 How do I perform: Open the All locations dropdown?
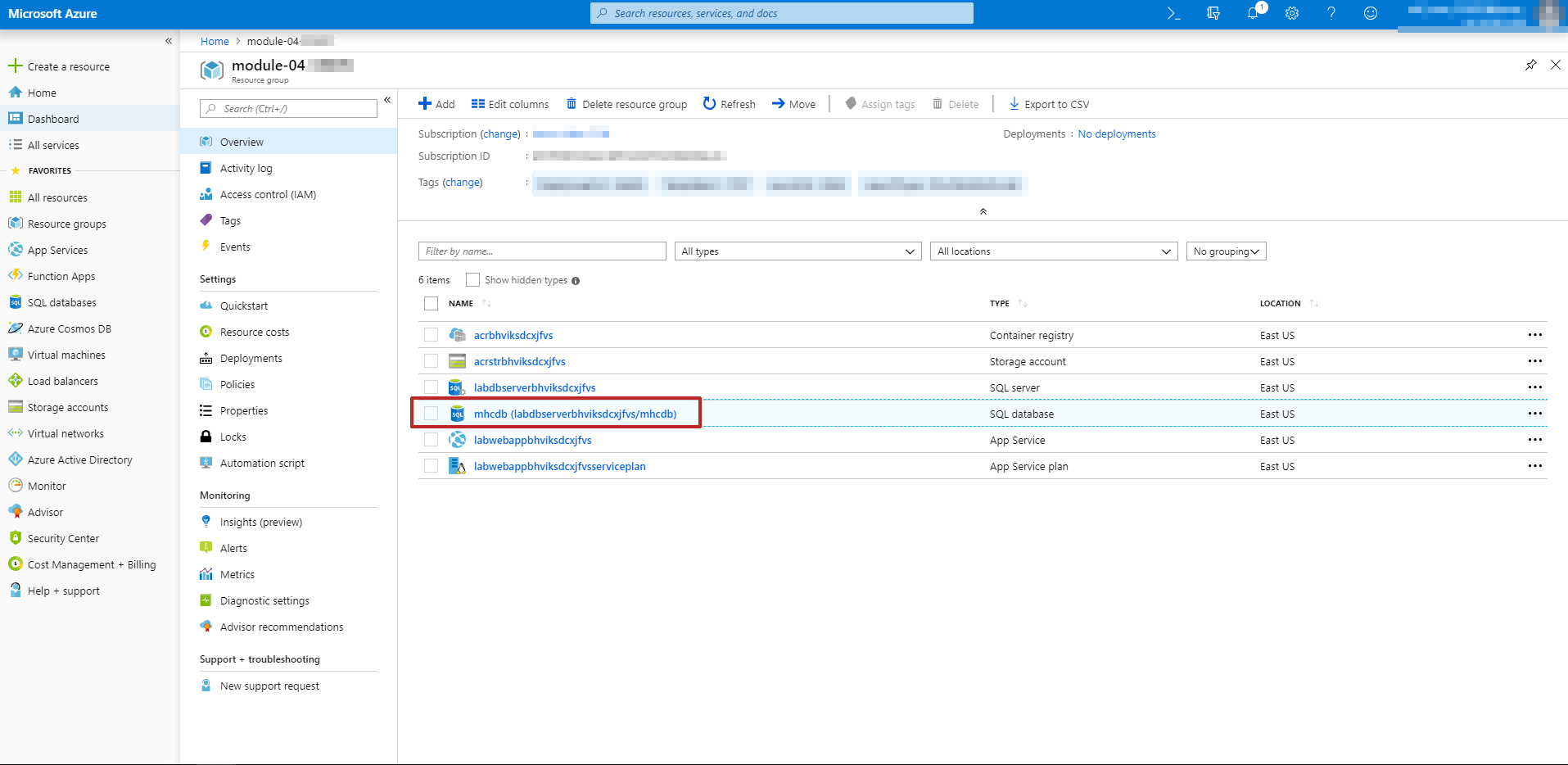[x=1054, y=251]
